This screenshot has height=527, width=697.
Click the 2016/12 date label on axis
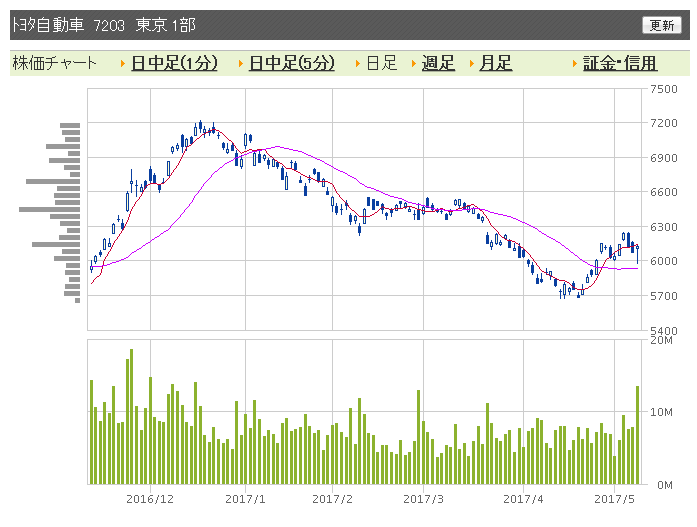(x=150, y=499)
